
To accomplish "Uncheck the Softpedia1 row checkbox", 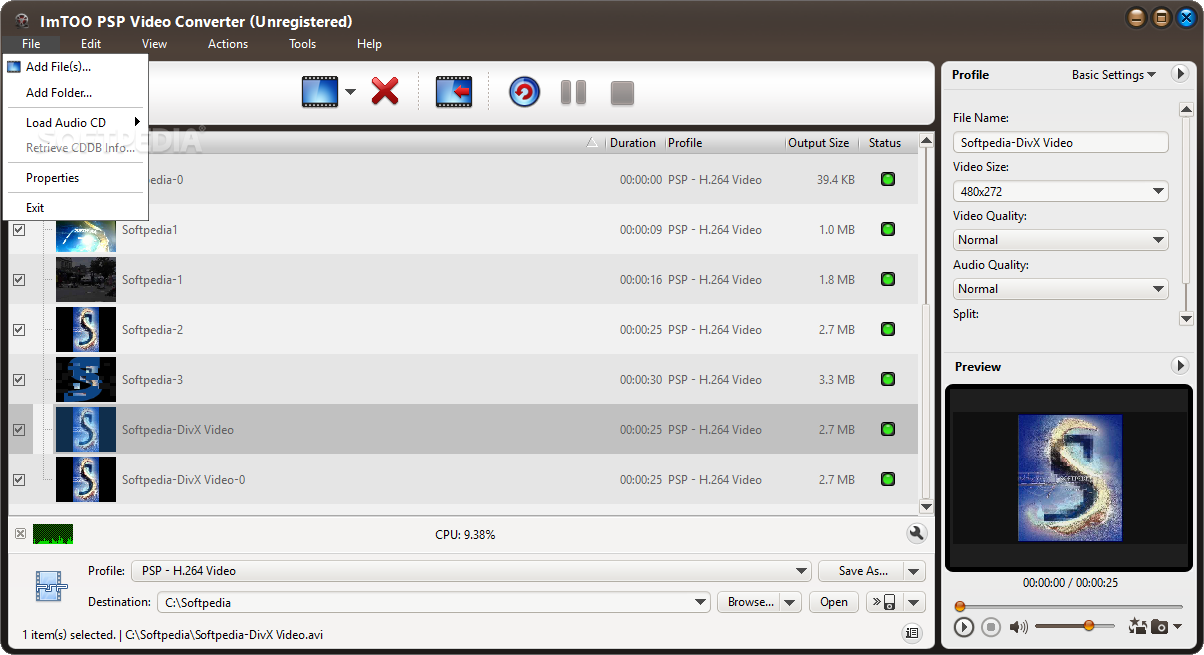I will pyautogui.click(x=19, y=229).
